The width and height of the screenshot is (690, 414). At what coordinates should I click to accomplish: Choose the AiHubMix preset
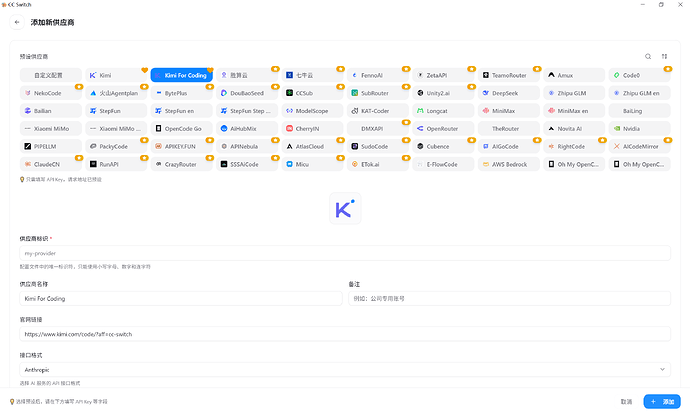[247, 128]
